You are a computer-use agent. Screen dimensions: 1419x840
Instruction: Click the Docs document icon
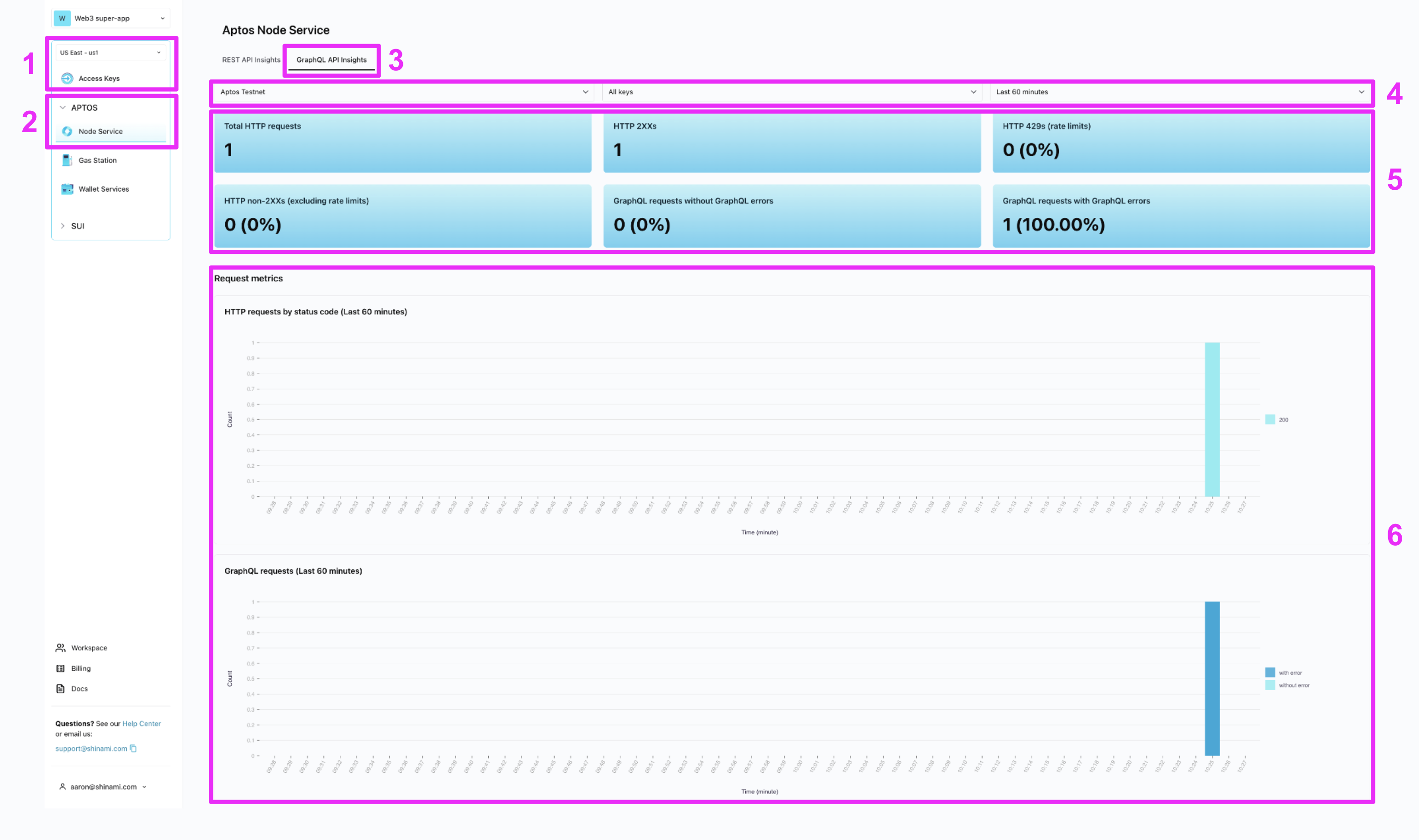[x=60, y=689]
